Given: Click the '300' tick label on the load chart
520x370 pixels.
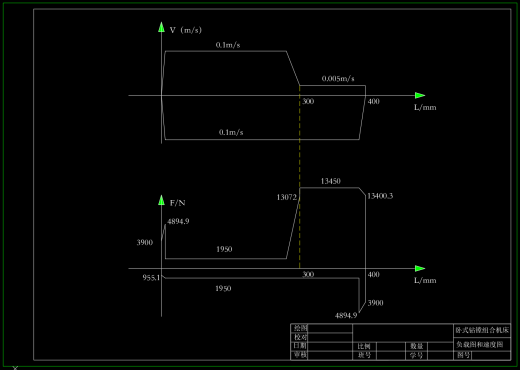Looking at the screenshot, I should coord(308,274).
